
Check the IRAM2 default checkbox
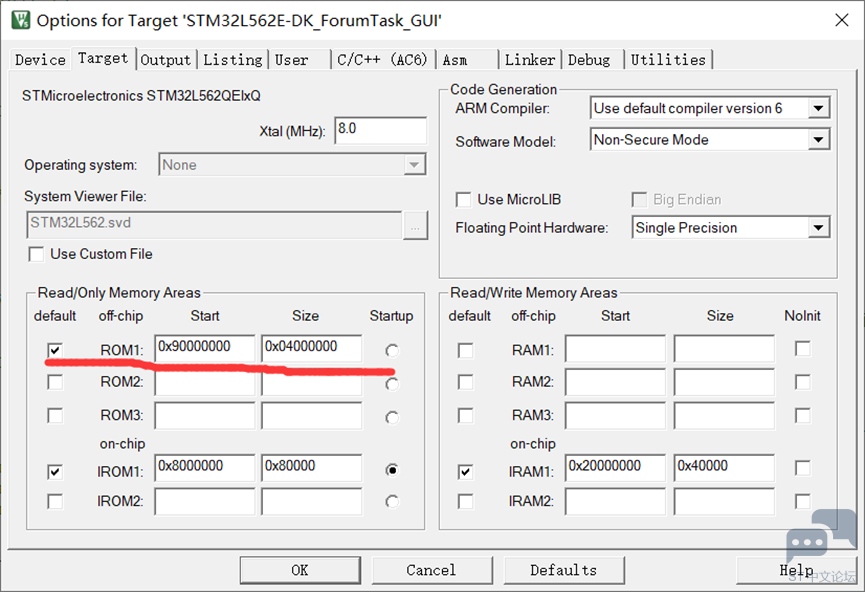[466, 502]
